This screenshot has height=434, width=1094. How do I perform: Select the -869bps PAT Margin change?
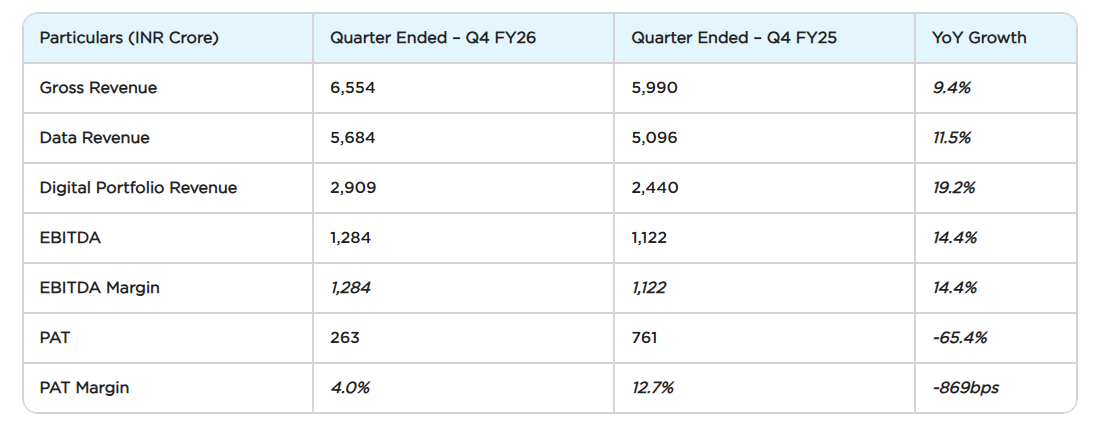pyautogui.click(x=965, y=388)
